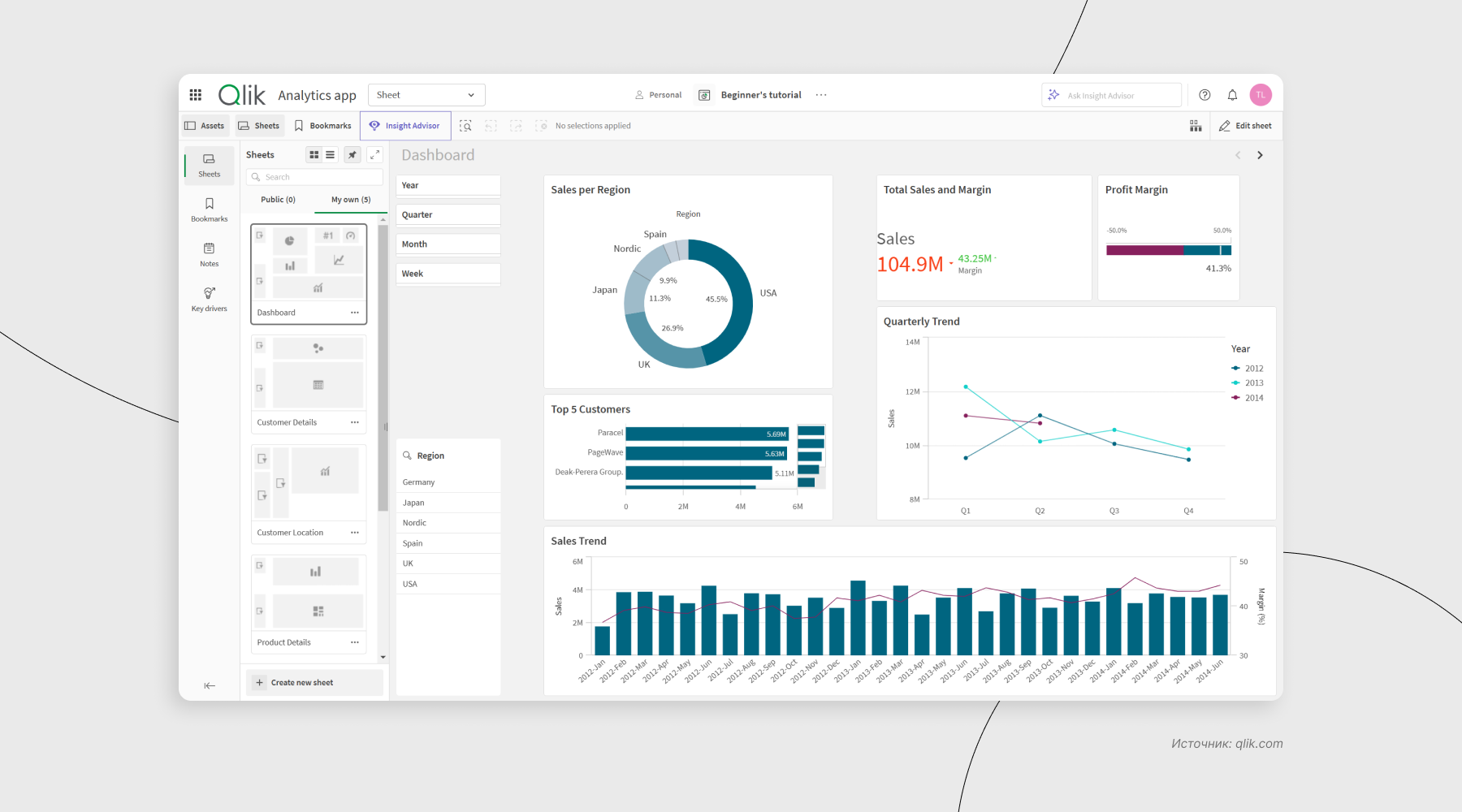The width and height of the screenshot is (1462, 812).
Task: Open Notes in the left sidebar
Action: coord(210,254)
